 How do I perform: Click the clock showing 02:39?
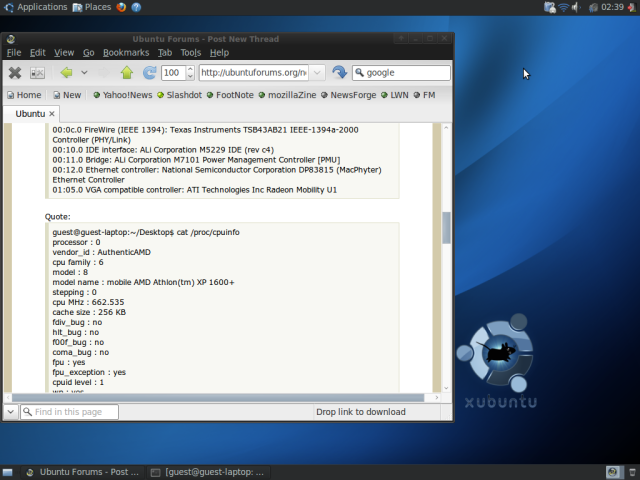click(x=612, y=7)
